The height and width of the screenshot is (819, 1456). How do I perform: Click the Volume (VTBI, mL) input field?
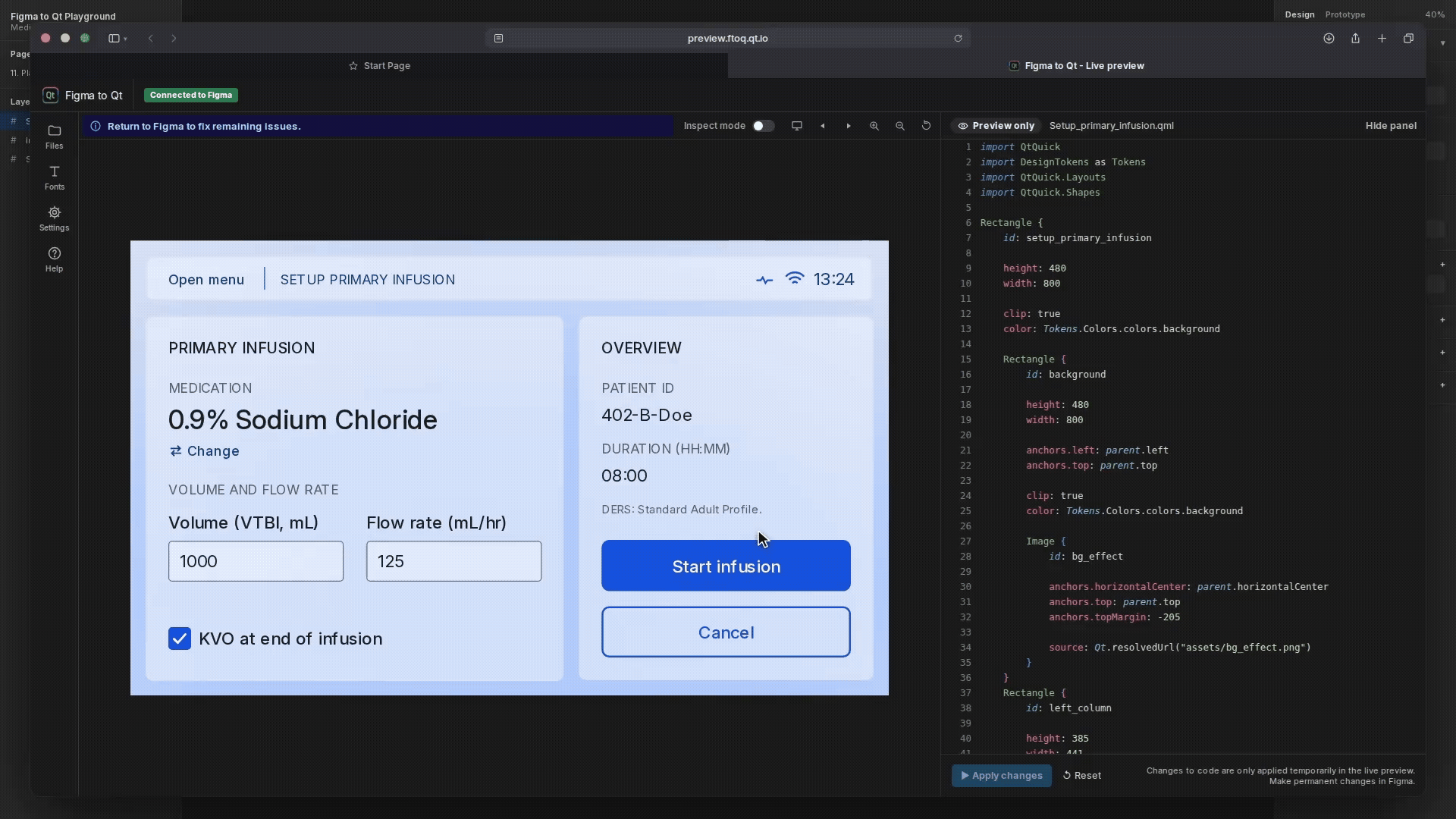256,561
